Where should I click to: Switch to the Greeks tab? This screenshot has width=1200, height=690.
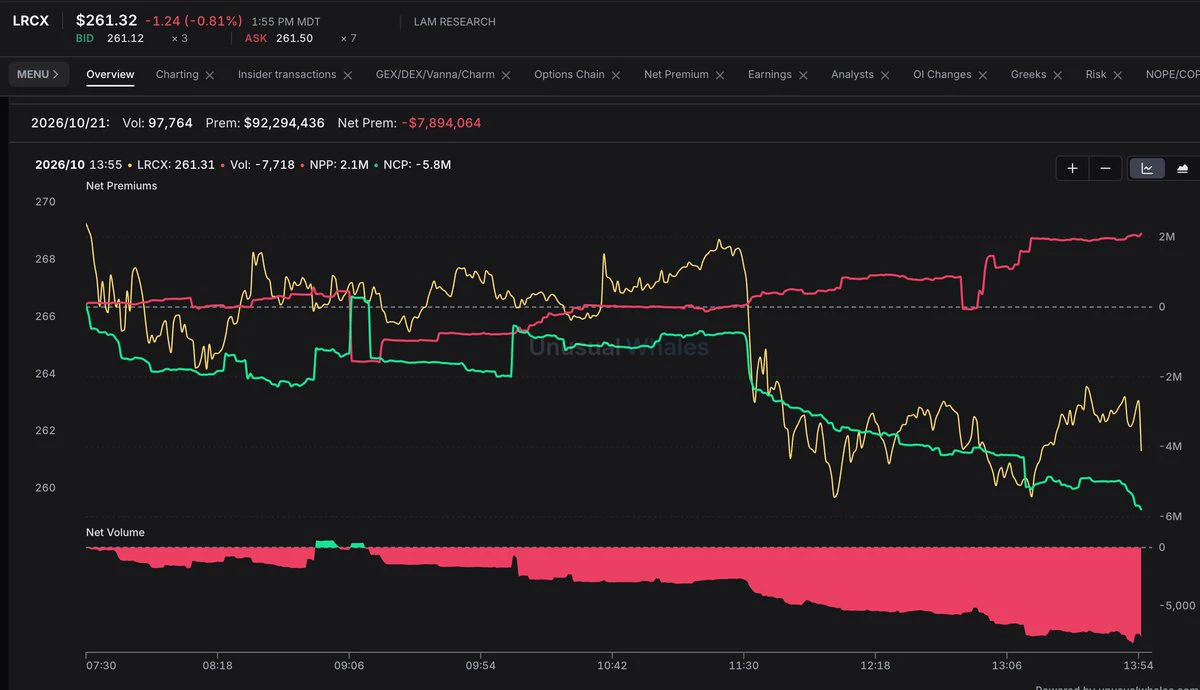coord(1029,74)
